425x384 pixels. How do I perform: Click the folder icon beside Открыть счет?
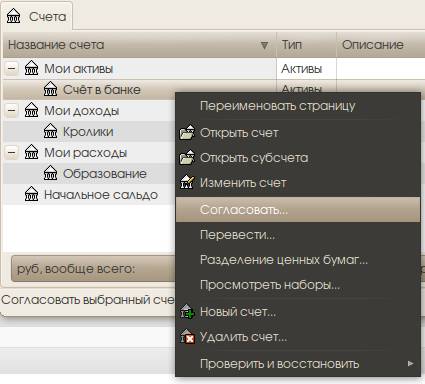pyautogui.click(x=187, y=133)
